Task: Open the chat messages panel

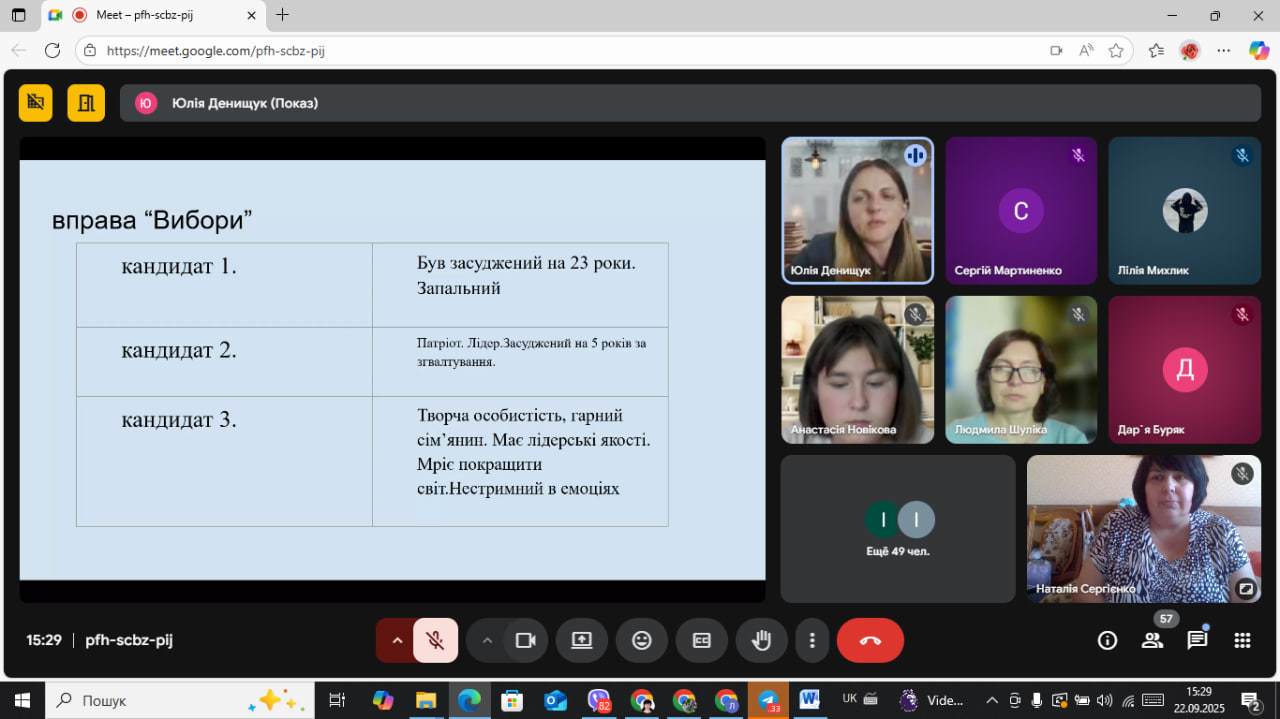Action: [x=1197, y=641]
